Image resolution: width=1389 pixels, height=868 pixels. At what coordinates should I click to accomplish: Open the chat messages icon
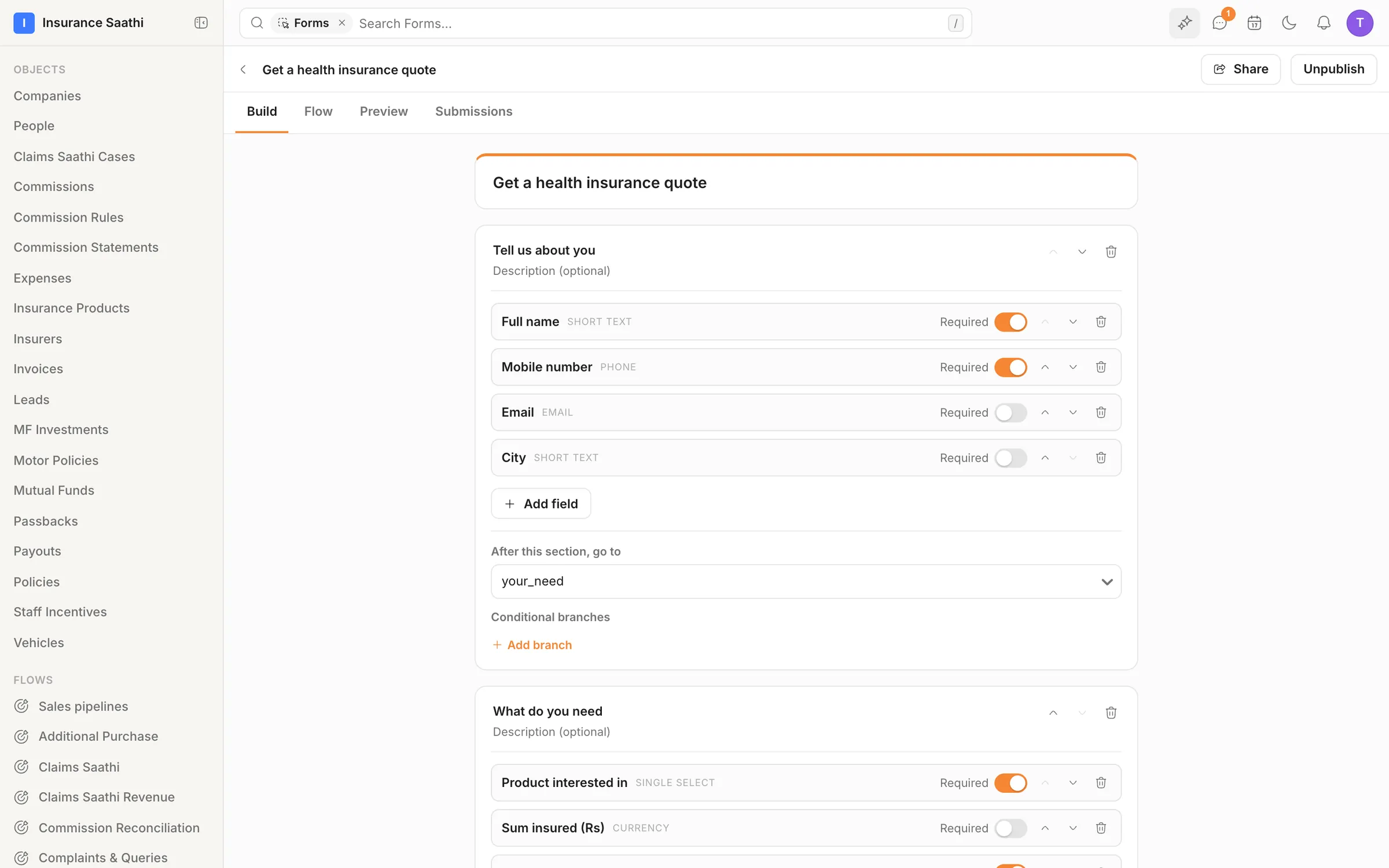click(x=1219, y=23)
